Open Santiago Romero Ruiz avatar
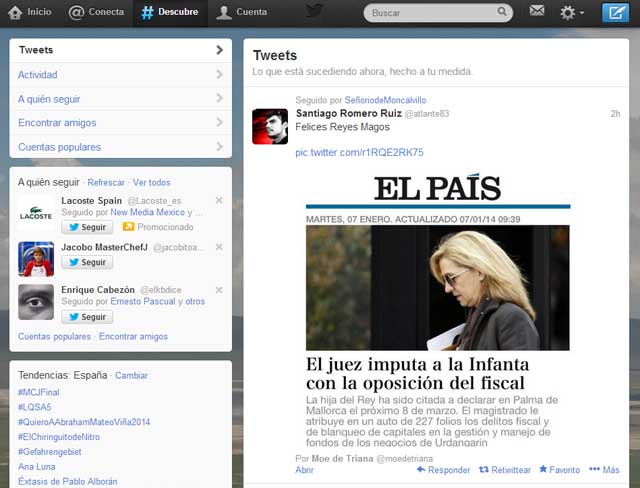640x488 pixels. pyautogui.click(x=270, y=126)
